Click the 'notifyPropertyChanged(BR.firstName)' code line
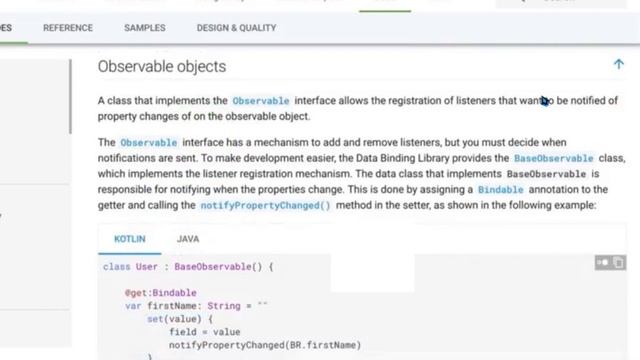Screen dimensions: 640x360 click(x=265, y=345)
